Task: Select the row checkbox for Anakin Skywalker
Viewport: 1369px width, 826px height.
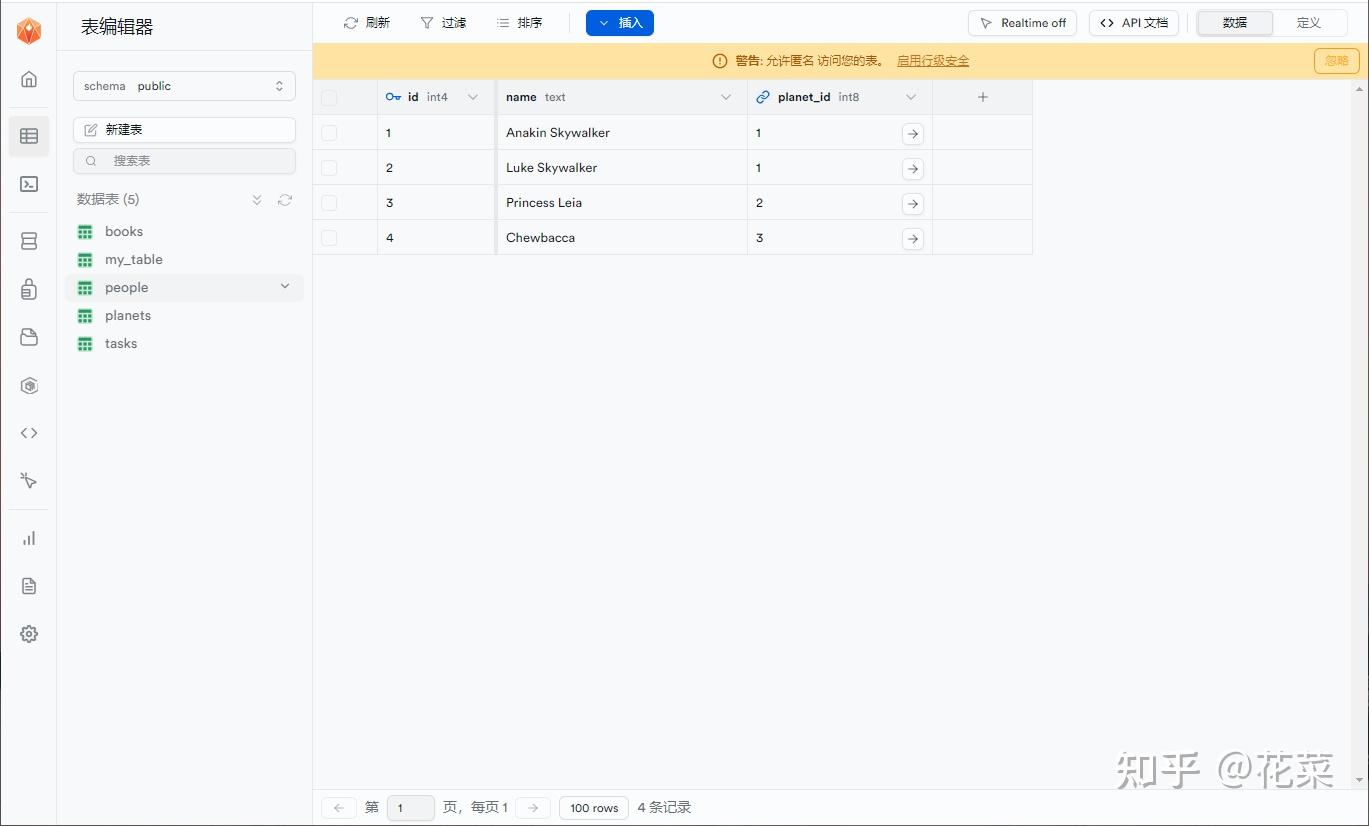Action: (x=329, y=133)
